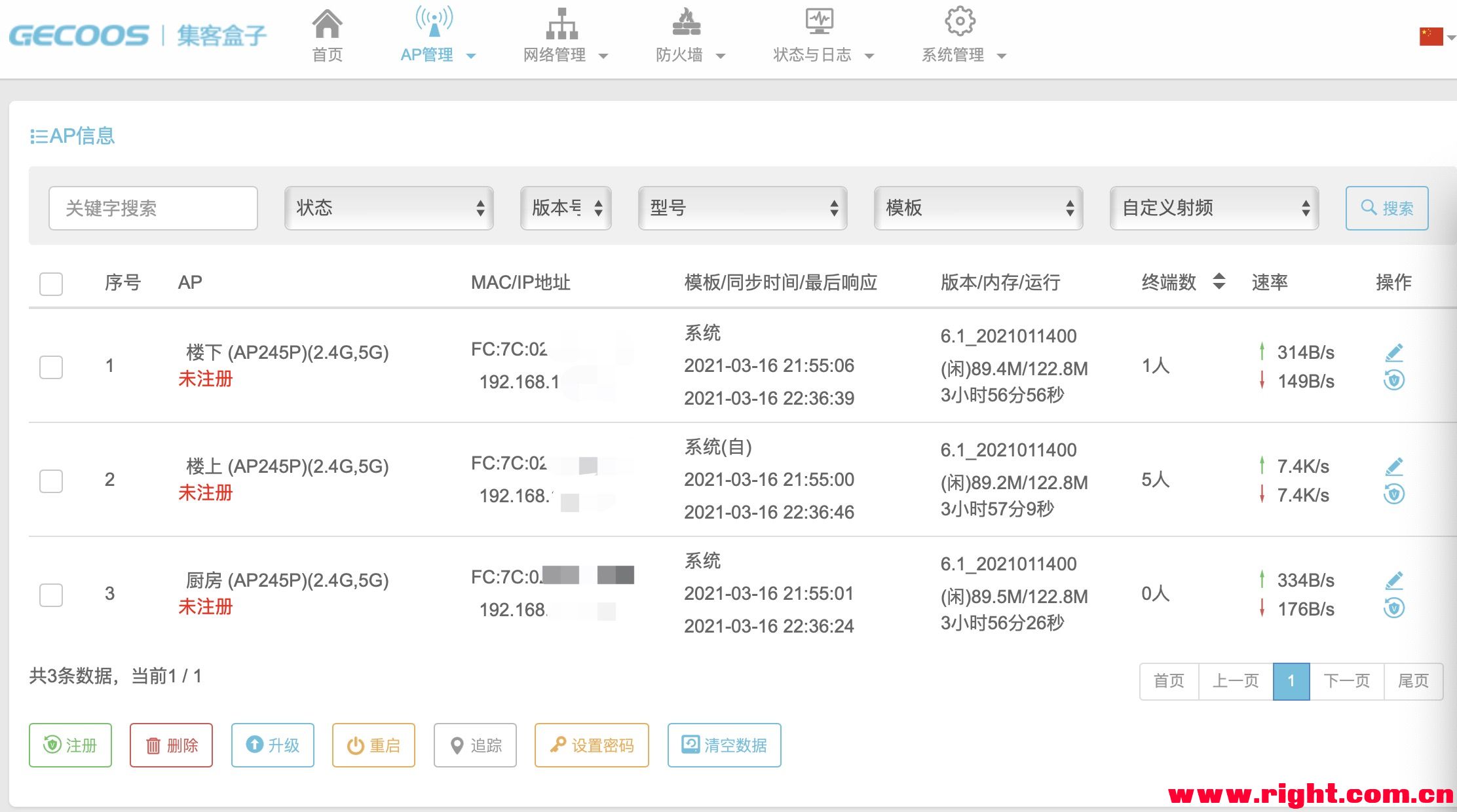Click the 搜索 search button
This screenshot has height=812, width=1457.
tap(1387, 208)
